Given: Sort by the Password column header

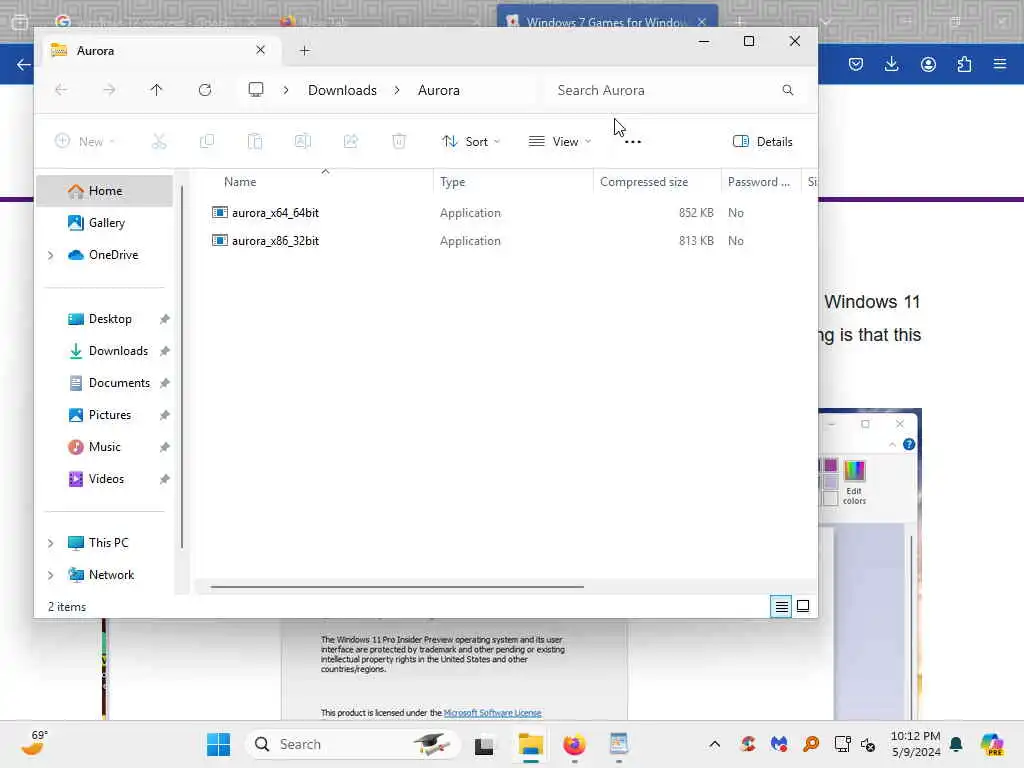Looking at the screenshot, I should click(759, 182).
